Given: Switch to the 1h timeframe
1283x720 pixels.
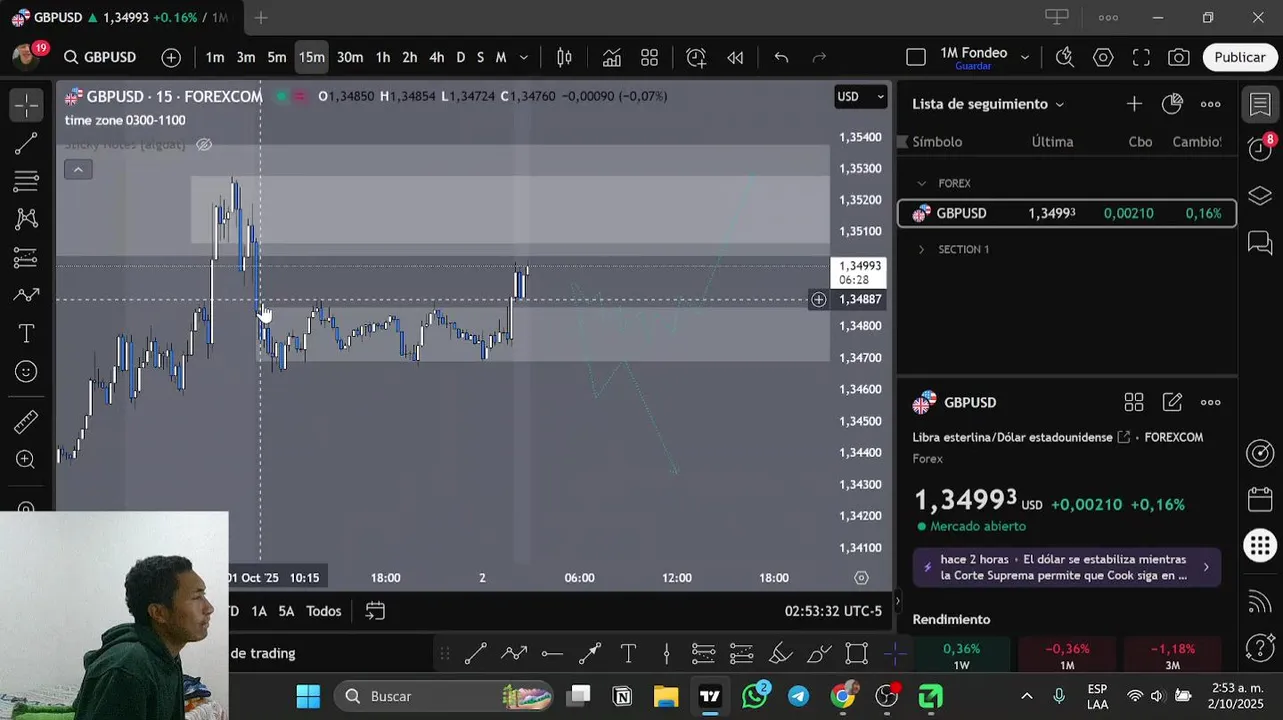Looking at the screenshot, I should tap(382, 57).
